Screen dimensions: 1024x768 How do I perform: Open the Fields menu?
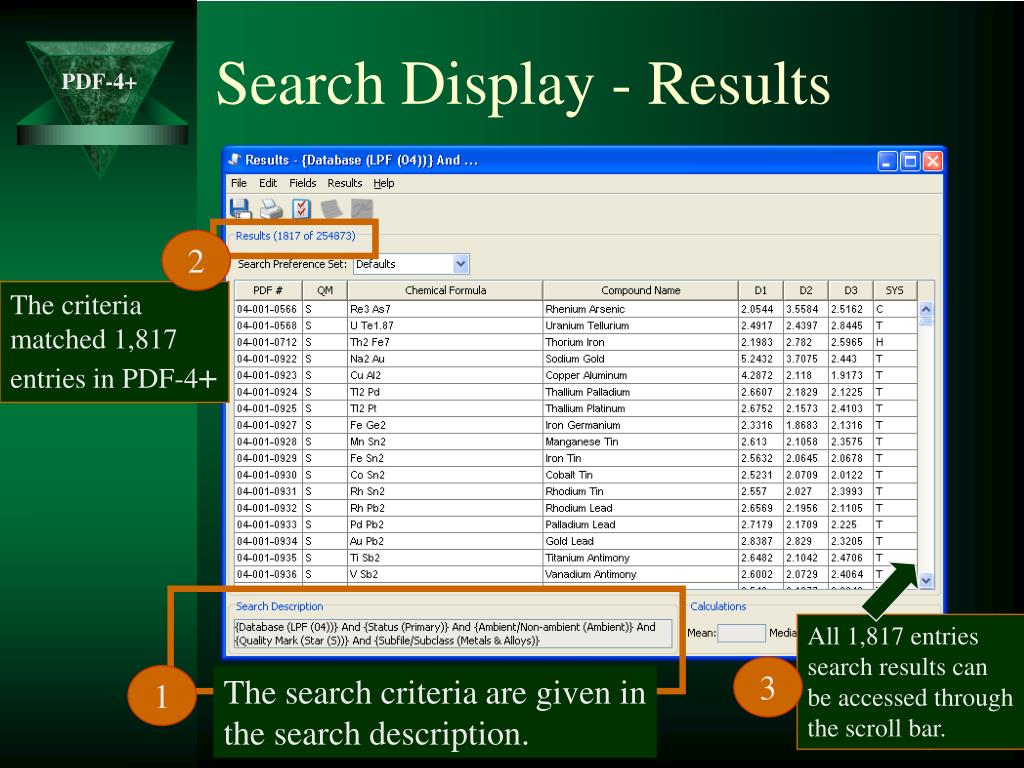point(302,184)
